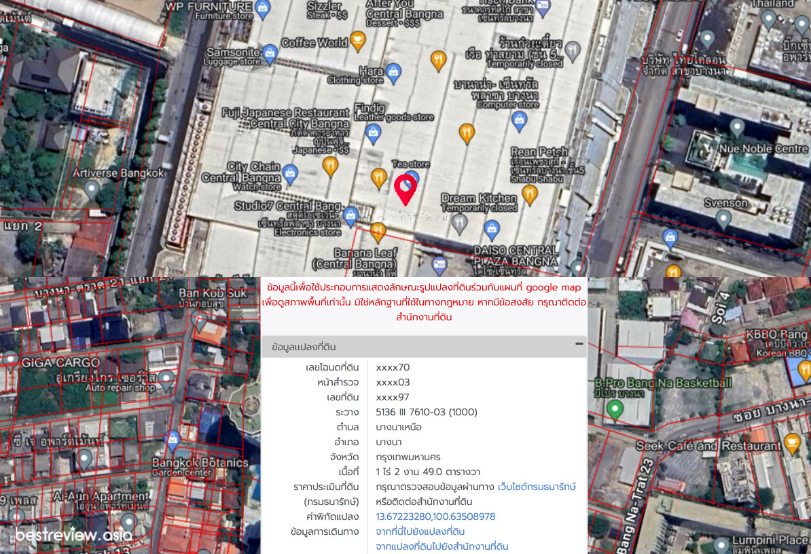The image size is (811, 554).
Task: Click the Fuji Japanese Restaurant pin
Action: tap(331, 166)
